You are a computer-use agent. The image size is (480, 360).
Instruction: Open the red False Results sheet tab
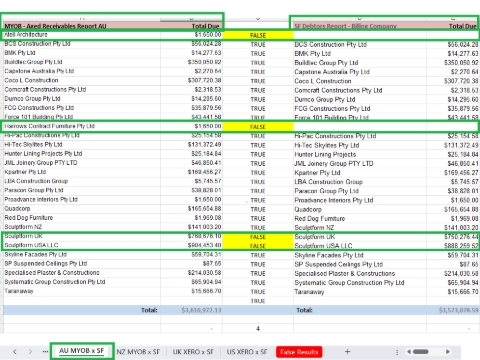pos(299,352)
